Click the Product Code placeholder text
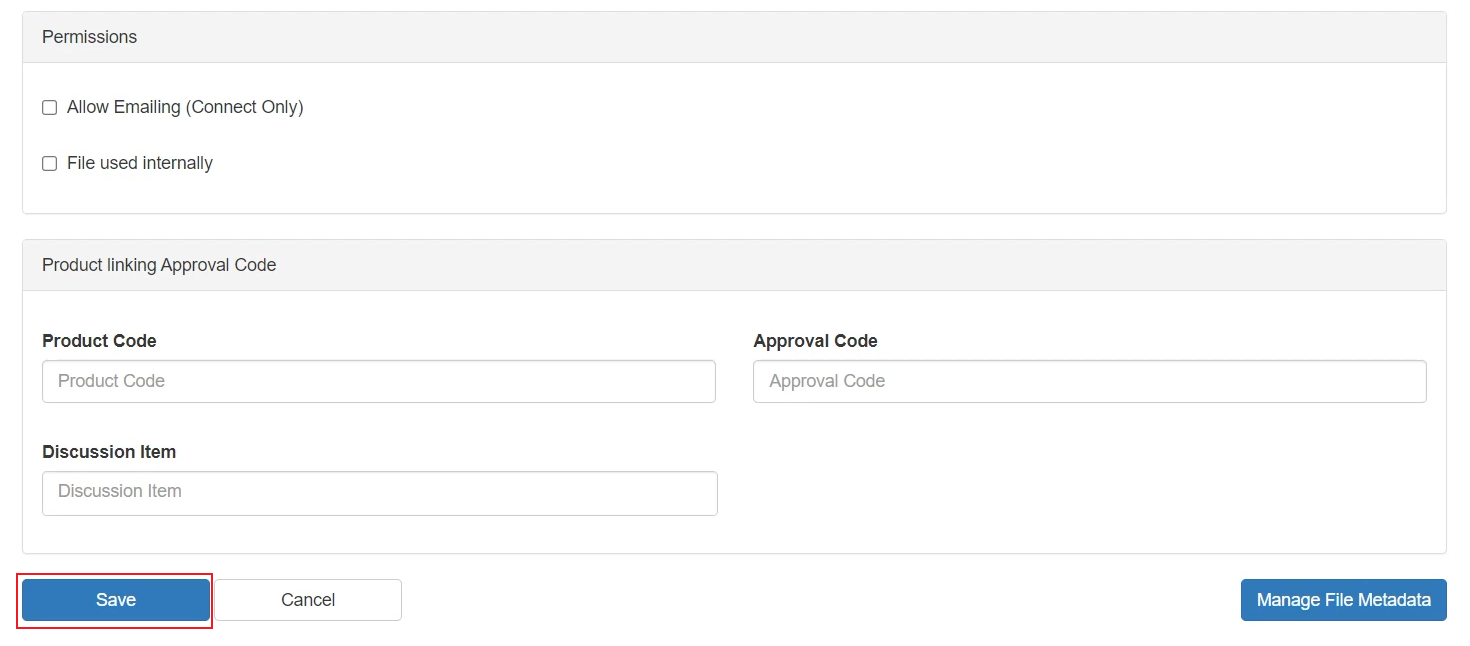 coord(111,381)
